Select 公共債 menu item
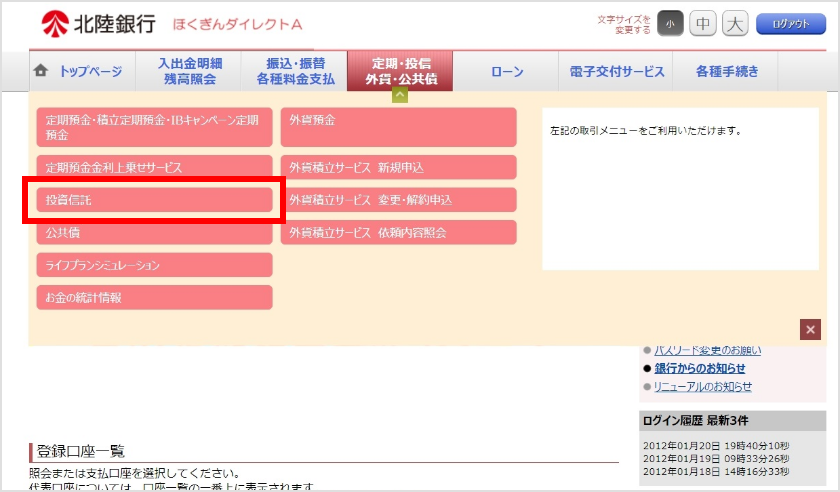 [154, 232]
